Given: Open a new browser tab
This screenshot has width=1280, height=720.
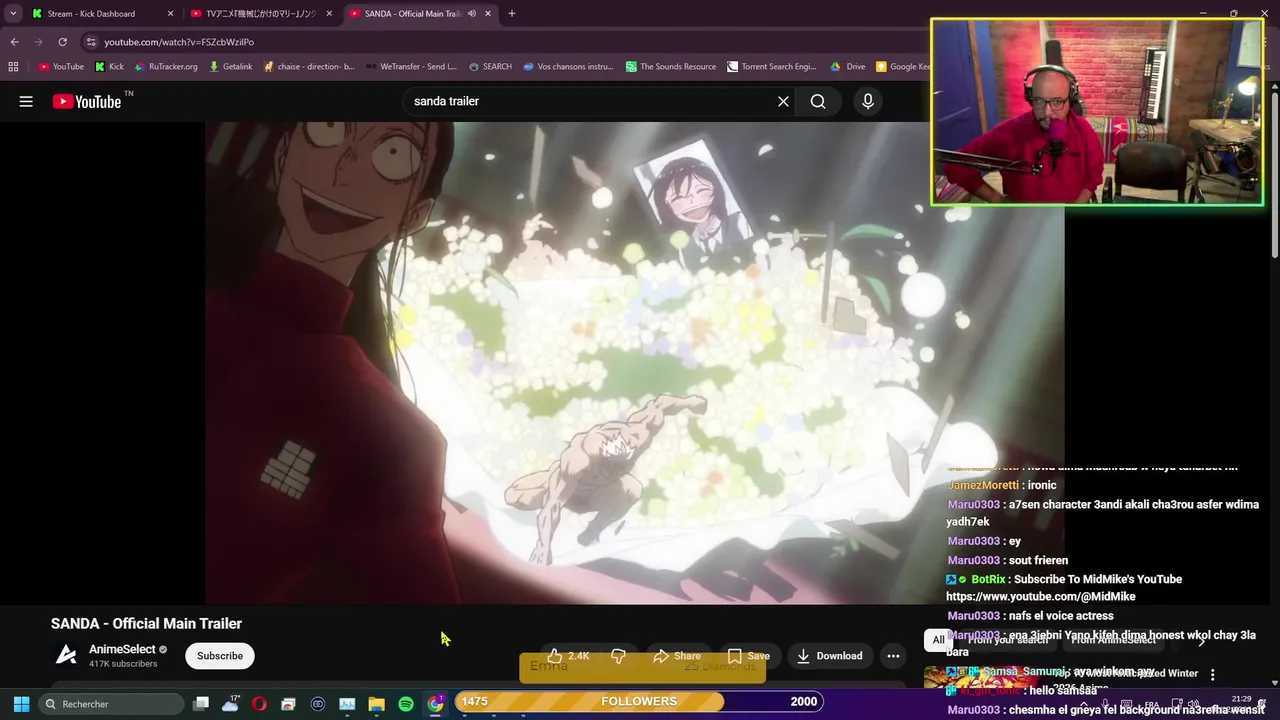Looking at the screenshot, I should pyautogui.click(x=512, y=14).
